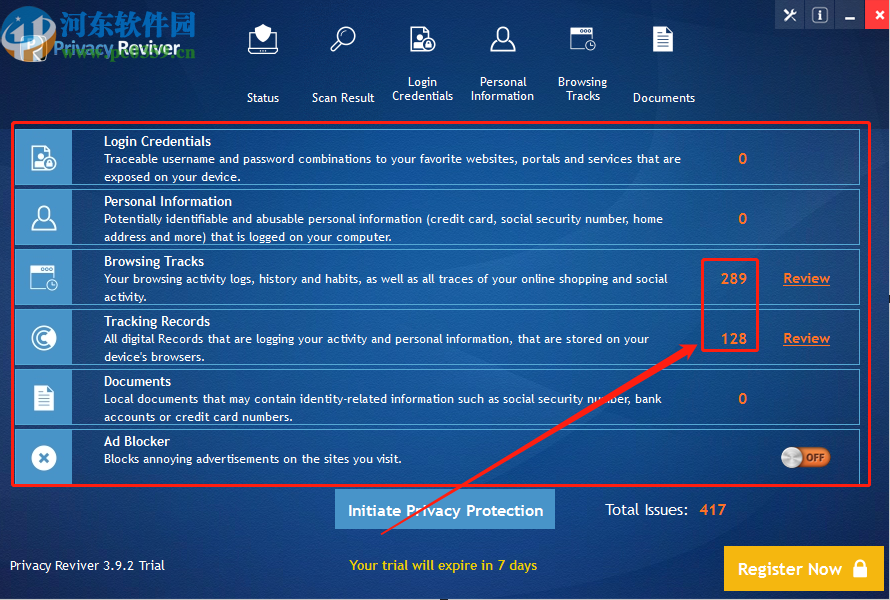Click the Login Credentials nav icon

pos(422,39)
